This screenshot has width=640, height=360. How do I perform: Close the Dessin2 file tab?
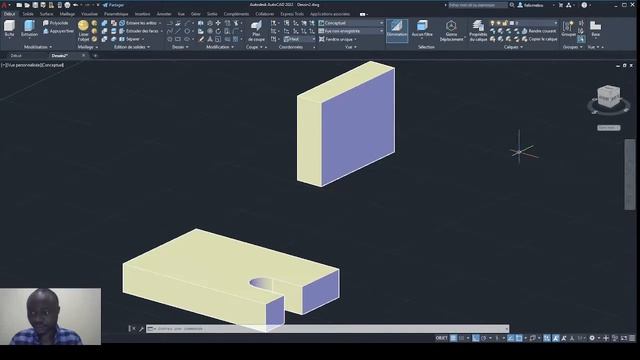pos(84,56)
